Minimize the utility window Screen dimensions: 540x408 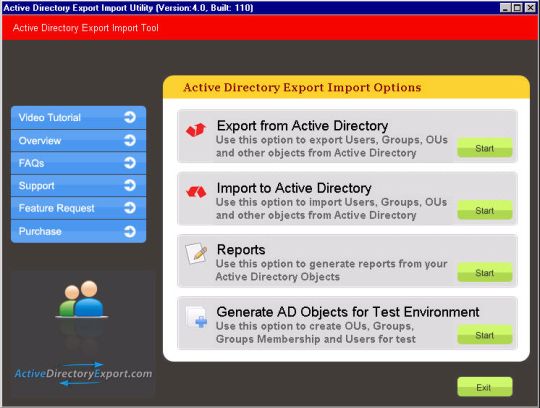[x=505, y=8]
